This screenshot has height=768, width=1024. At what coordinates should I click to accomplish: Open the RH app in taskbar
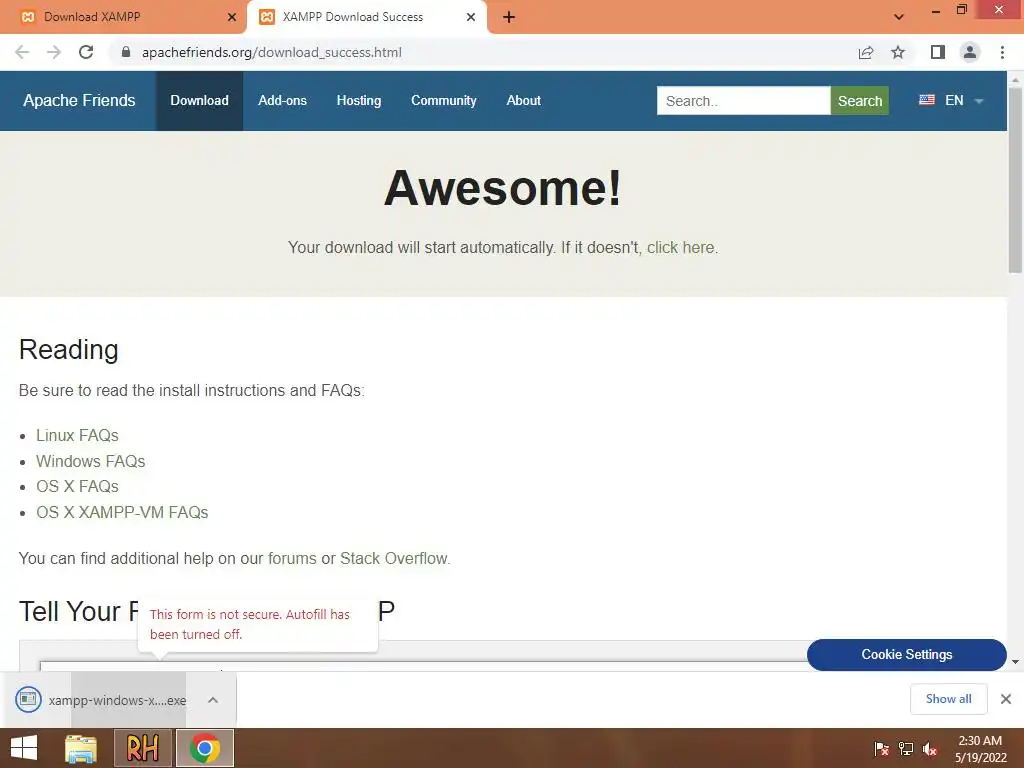point(142,748)
